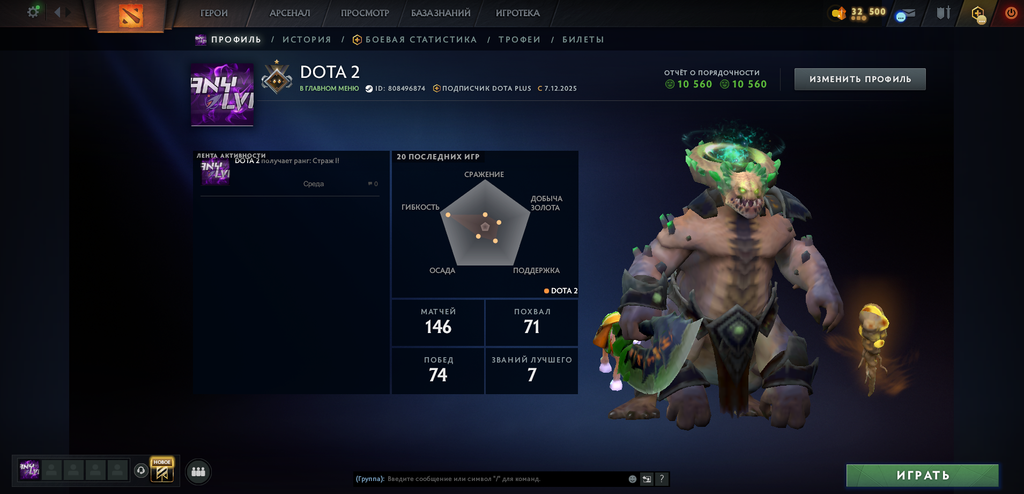Navigate back with the left arrow
This screenshot has width=1024, height=494.
point(57,12)
